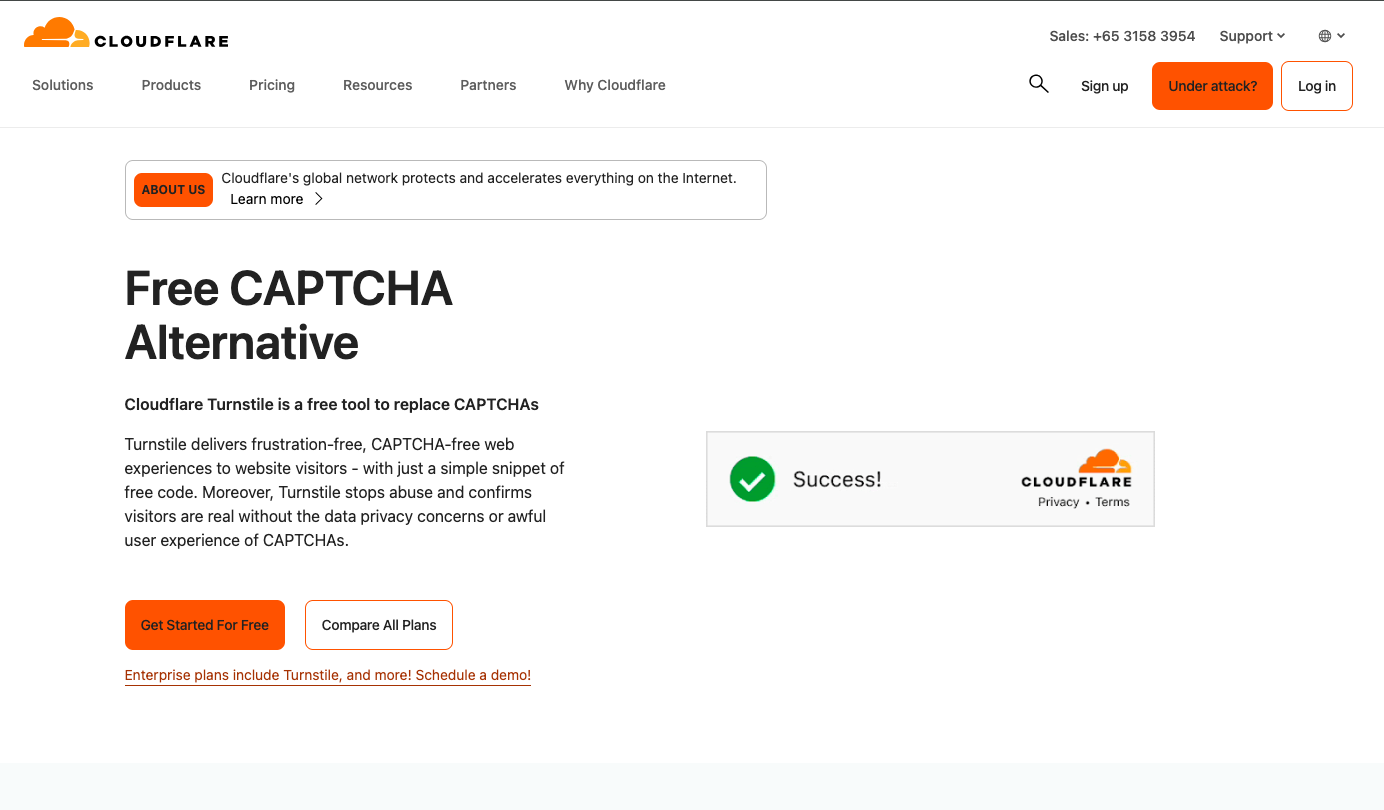Screen dimensions: 1384x810
Task: Click the Cloudflare logo in the header
Action: [x=125, y=32]
